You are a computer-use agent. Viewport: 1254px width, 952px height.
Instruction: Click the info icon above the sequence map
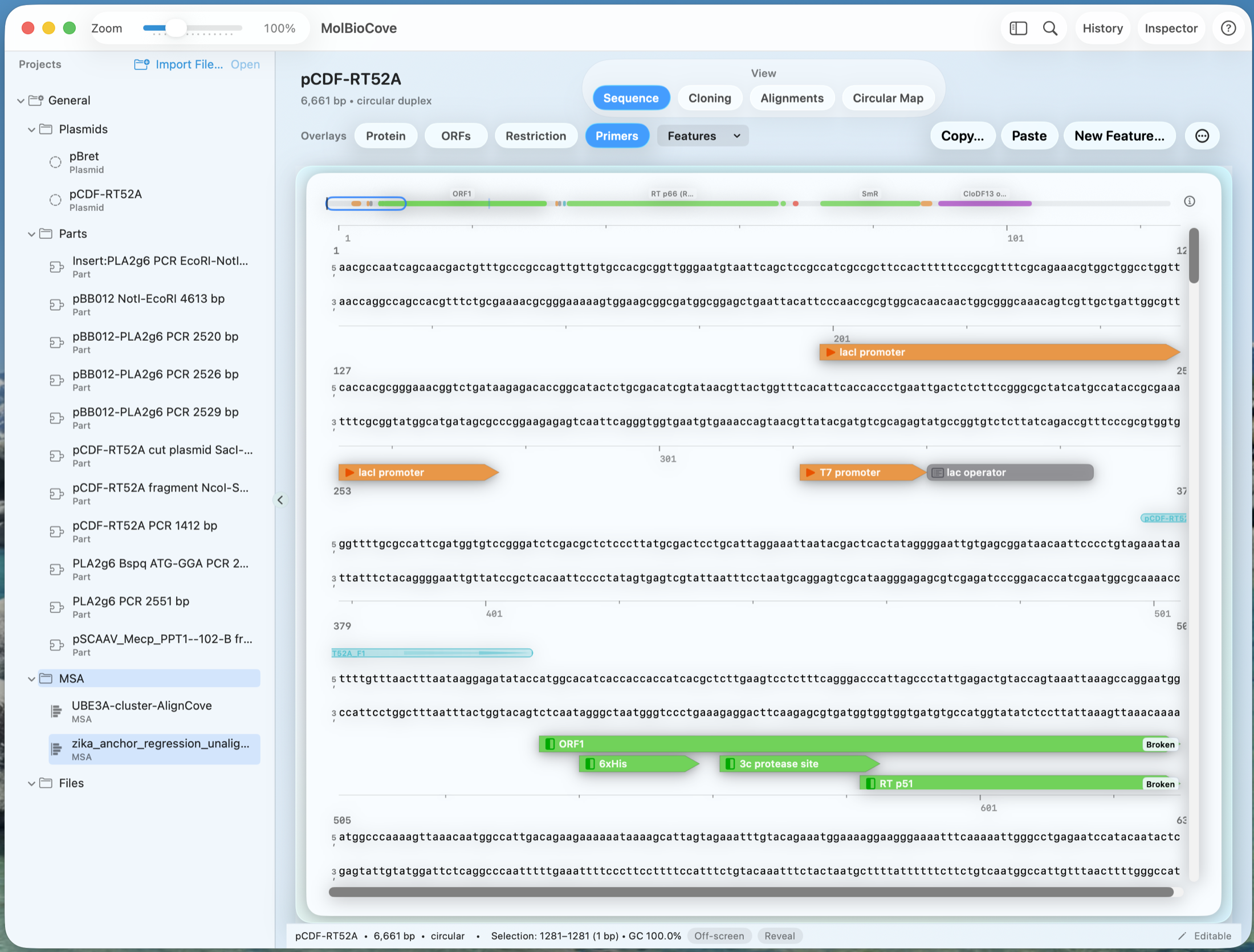pos(1189,201)
